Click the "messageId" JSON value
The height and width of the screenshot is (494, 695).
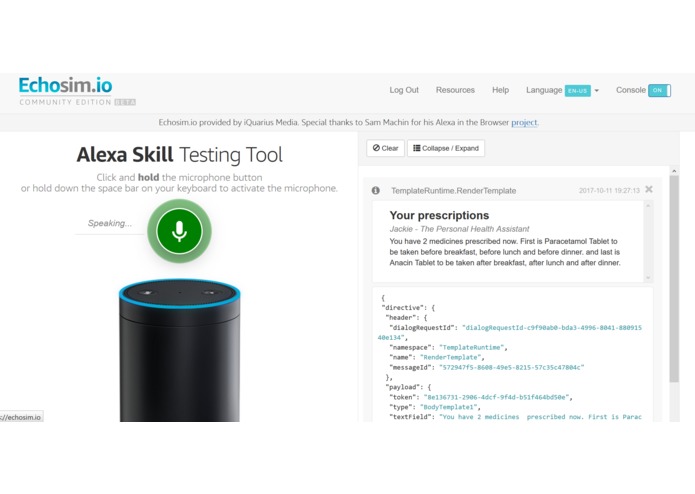click(x=511, y=367)
